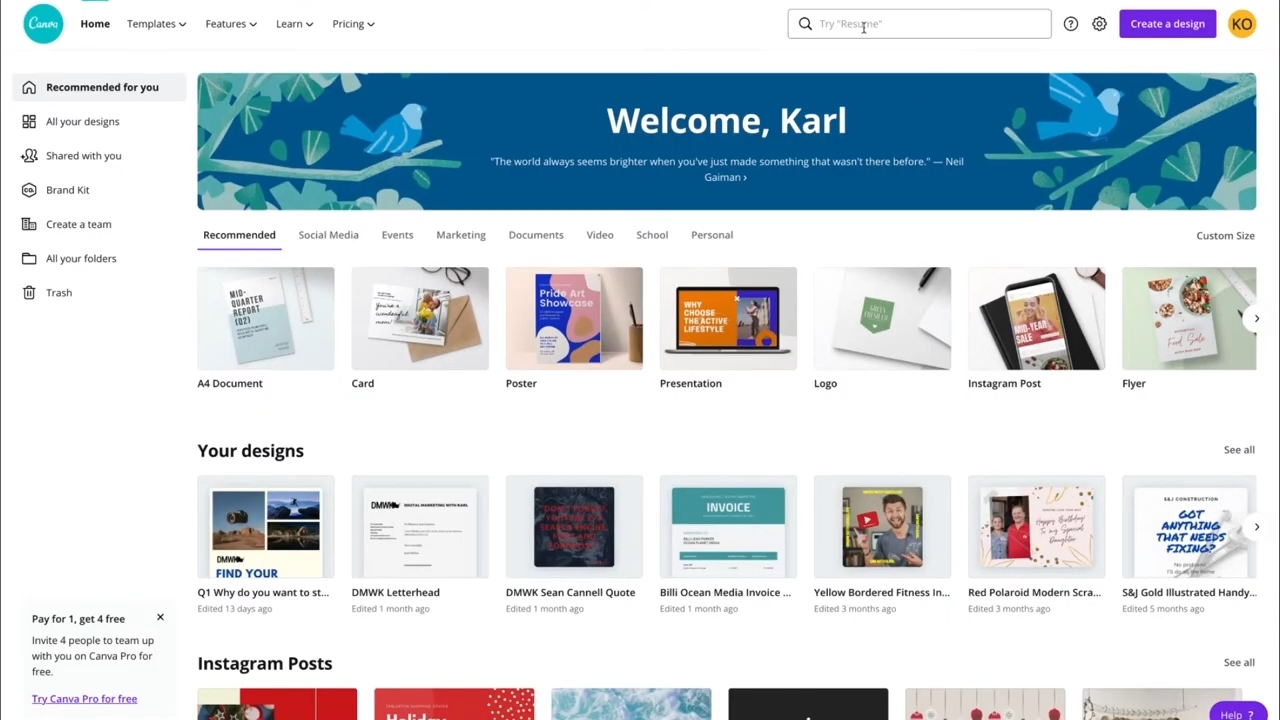Open the KO account avatar
Viewport: 1280px width, 720px height.
(x=1242, y=24)
